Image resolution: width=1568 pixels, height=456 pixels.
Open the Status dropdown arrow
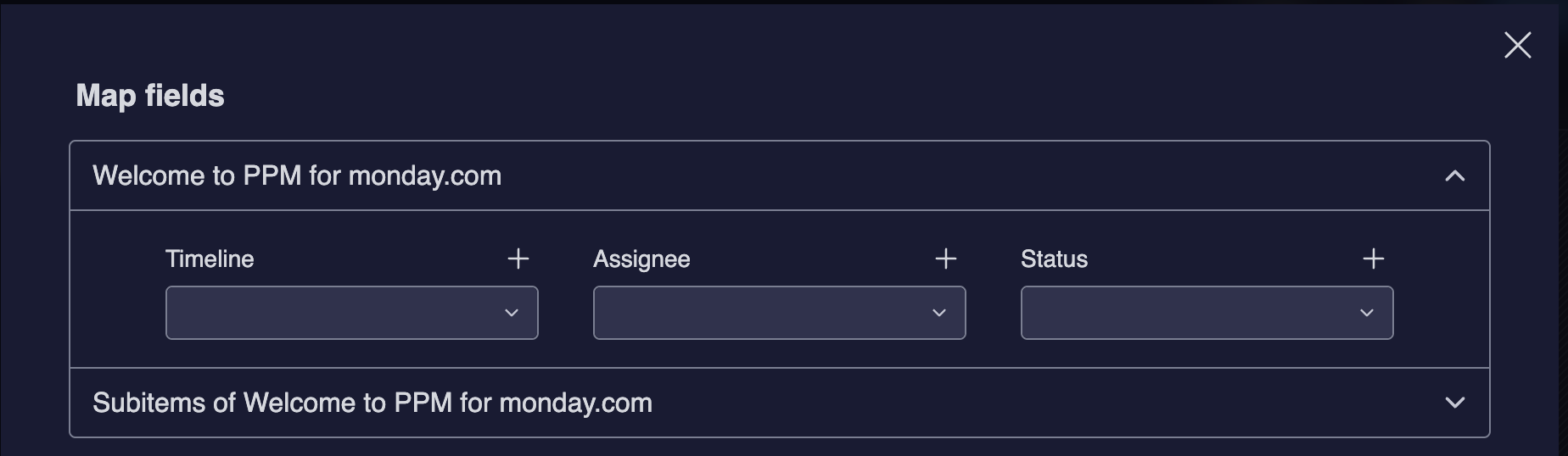pos(1367,313)
